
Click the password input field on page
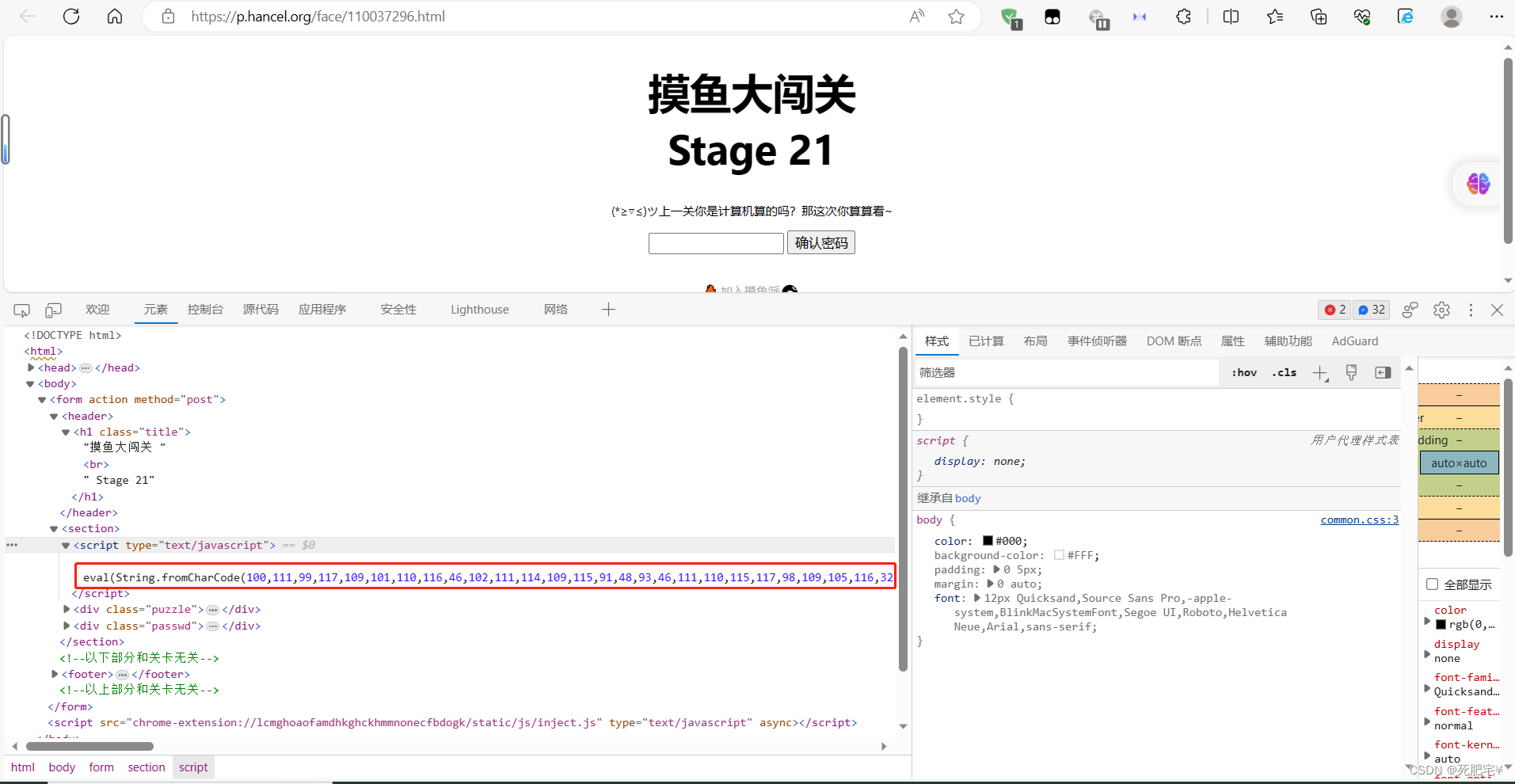tap(716, 243)
